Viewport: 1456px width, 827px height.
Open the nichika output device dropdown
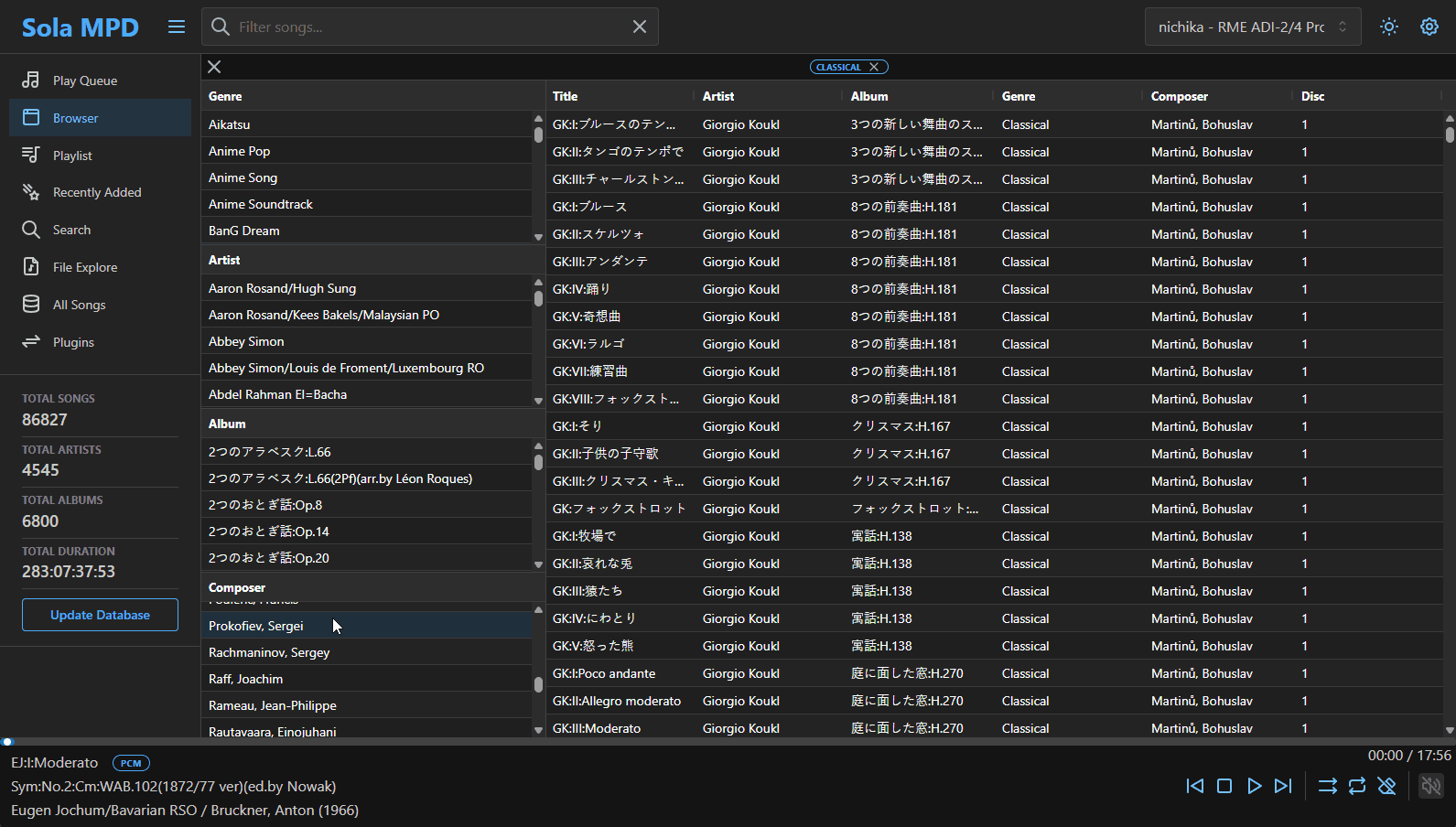[x=1252, y=27]
